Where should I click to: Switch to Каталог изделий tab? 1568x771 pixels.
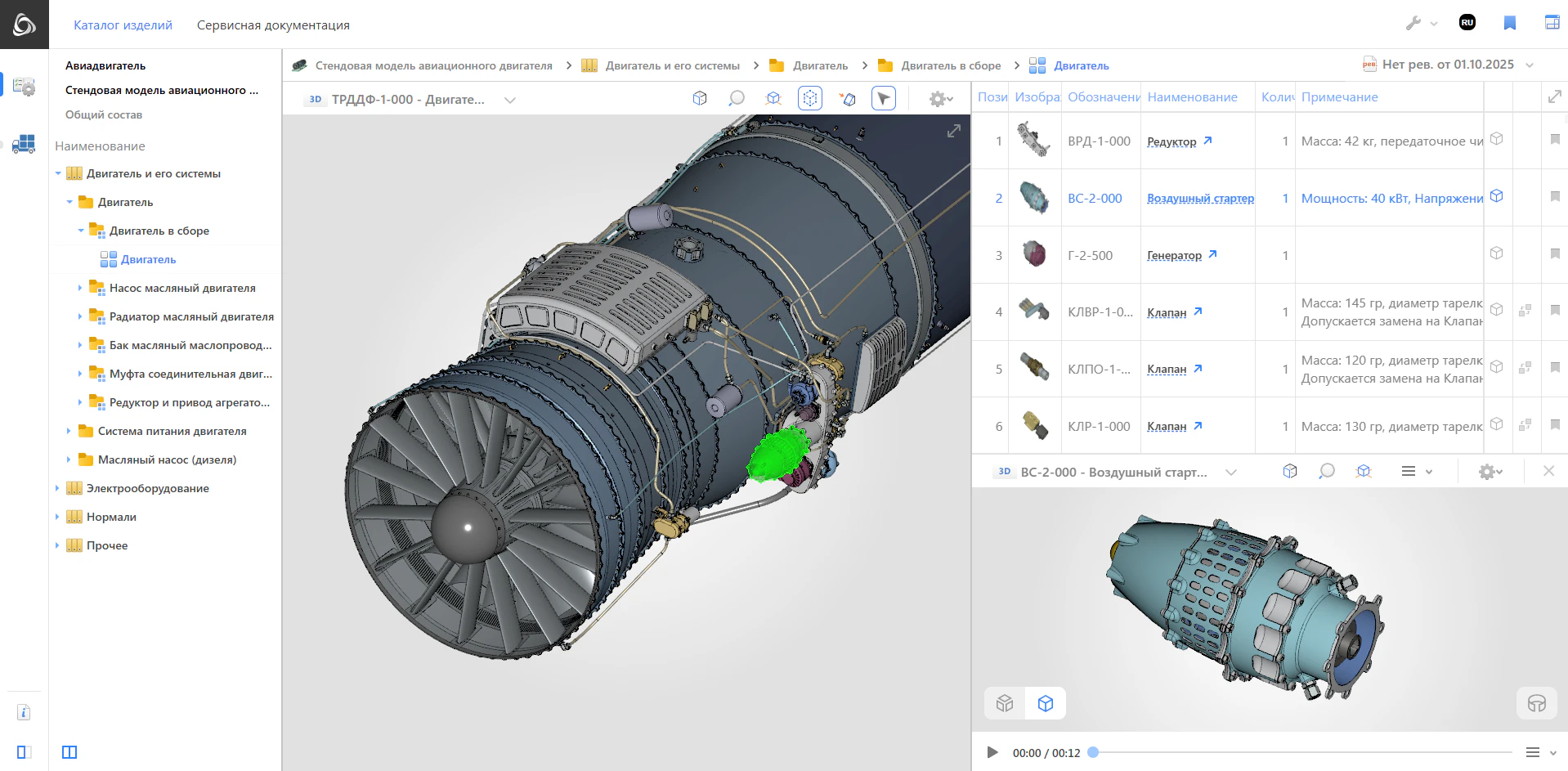point(123,25)
